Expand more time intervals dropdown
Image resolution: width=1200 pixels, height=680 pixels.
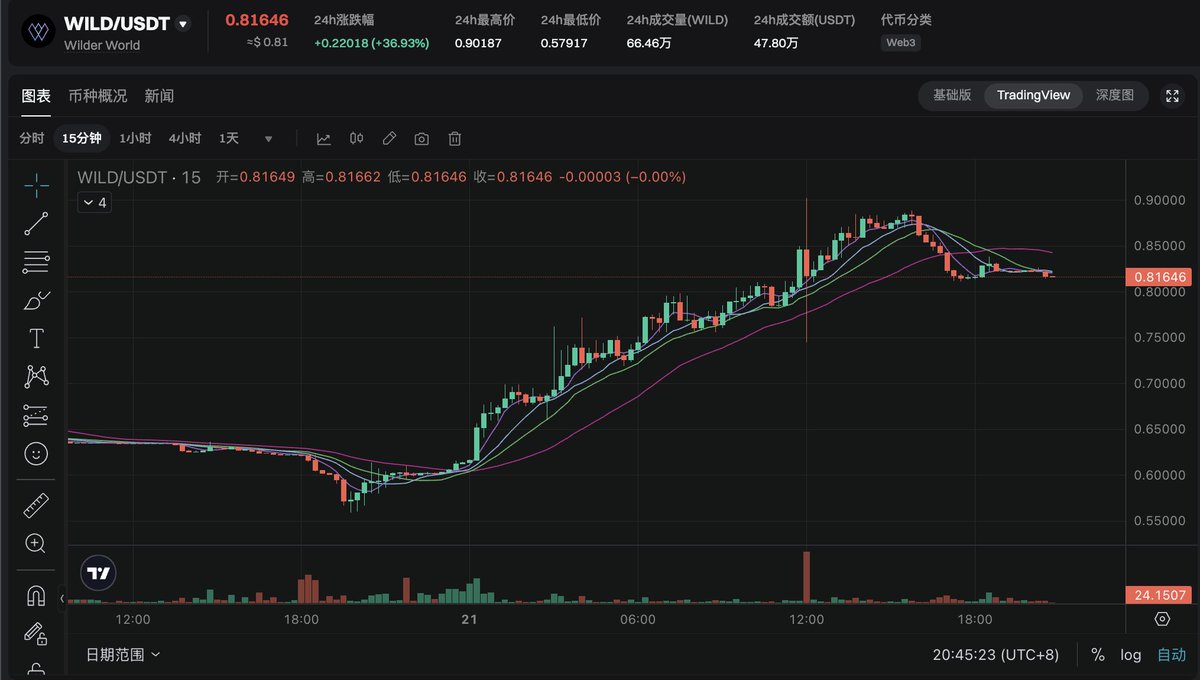click(268, 139)
